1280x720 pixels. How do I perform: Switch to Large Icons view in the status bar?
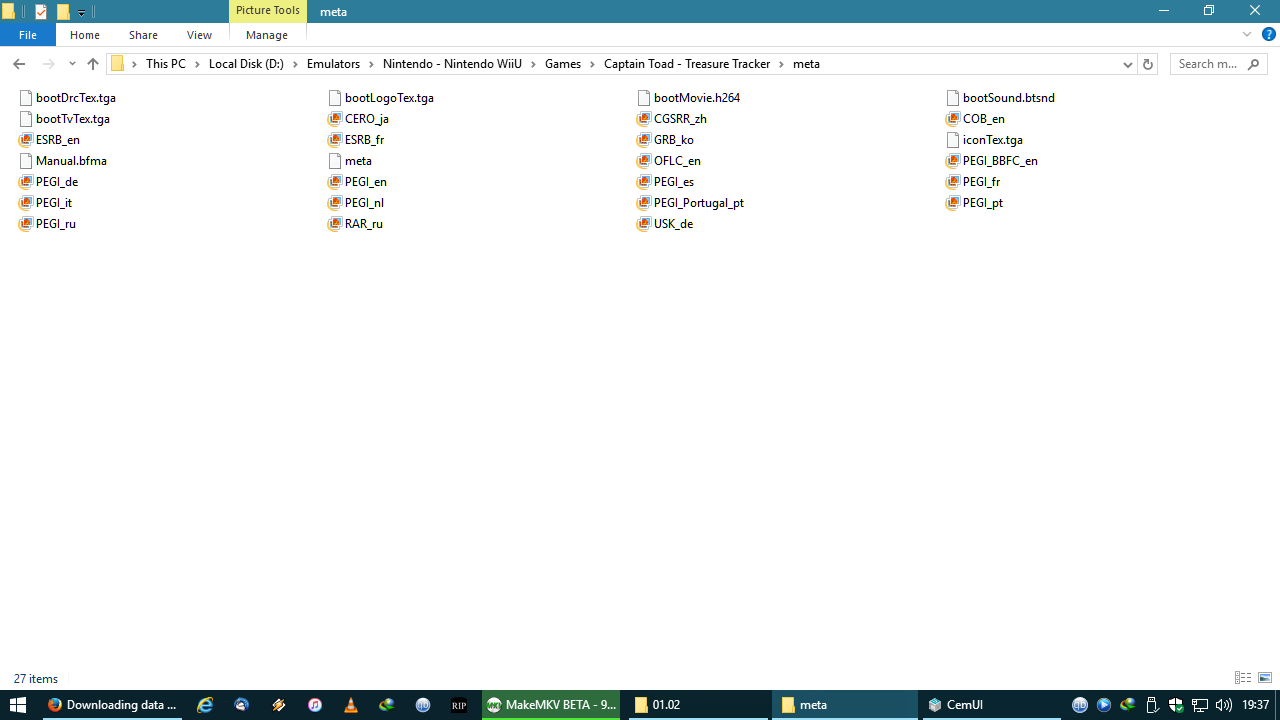click(x=1265, y=678)
